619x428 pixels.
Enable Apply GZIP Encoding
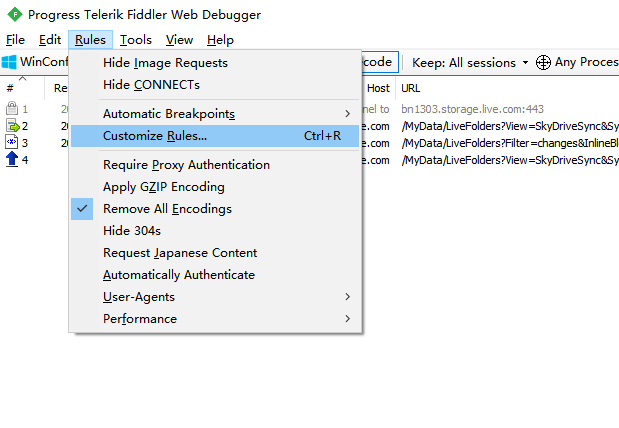click(215, 186)
